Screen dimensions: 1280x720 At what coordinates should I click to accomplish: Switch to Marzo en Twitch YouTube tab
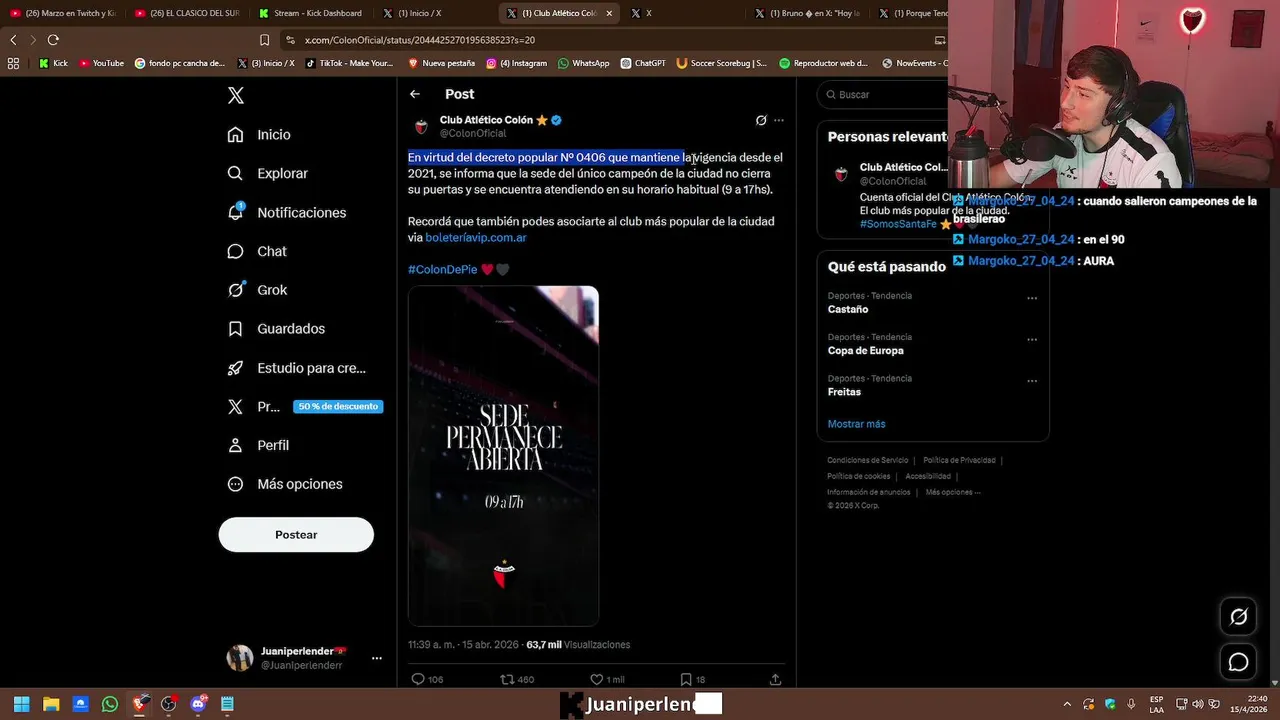click(x=62, y=13)
